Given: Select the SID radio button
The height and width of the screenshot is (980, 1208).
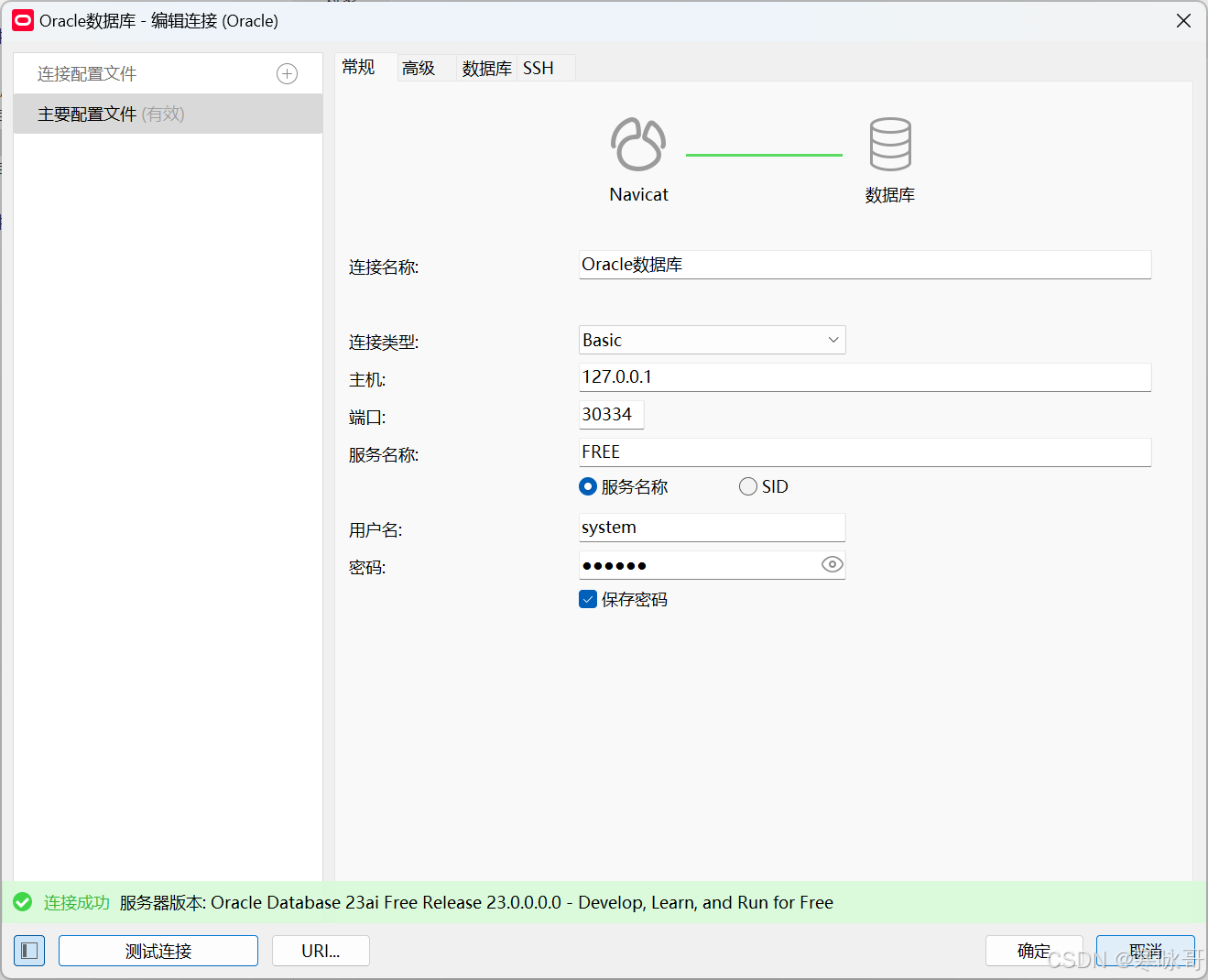Looking at the screenshot, I should pos(748,486).
